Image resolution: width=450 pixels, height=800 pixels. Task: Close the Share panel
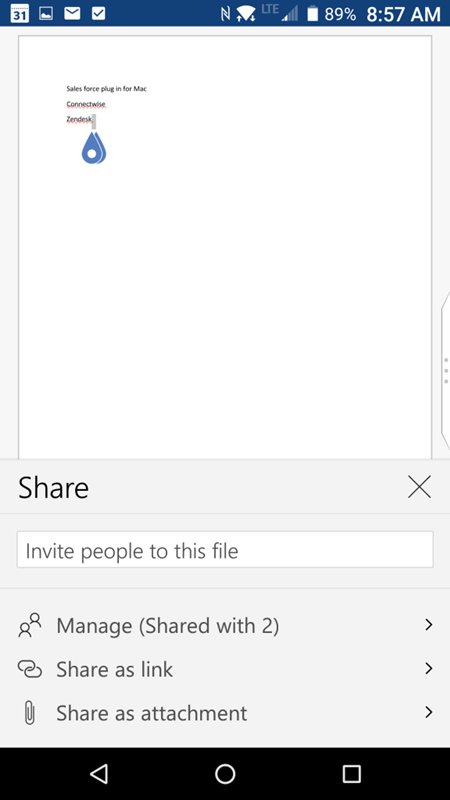[x=419, y=487]
